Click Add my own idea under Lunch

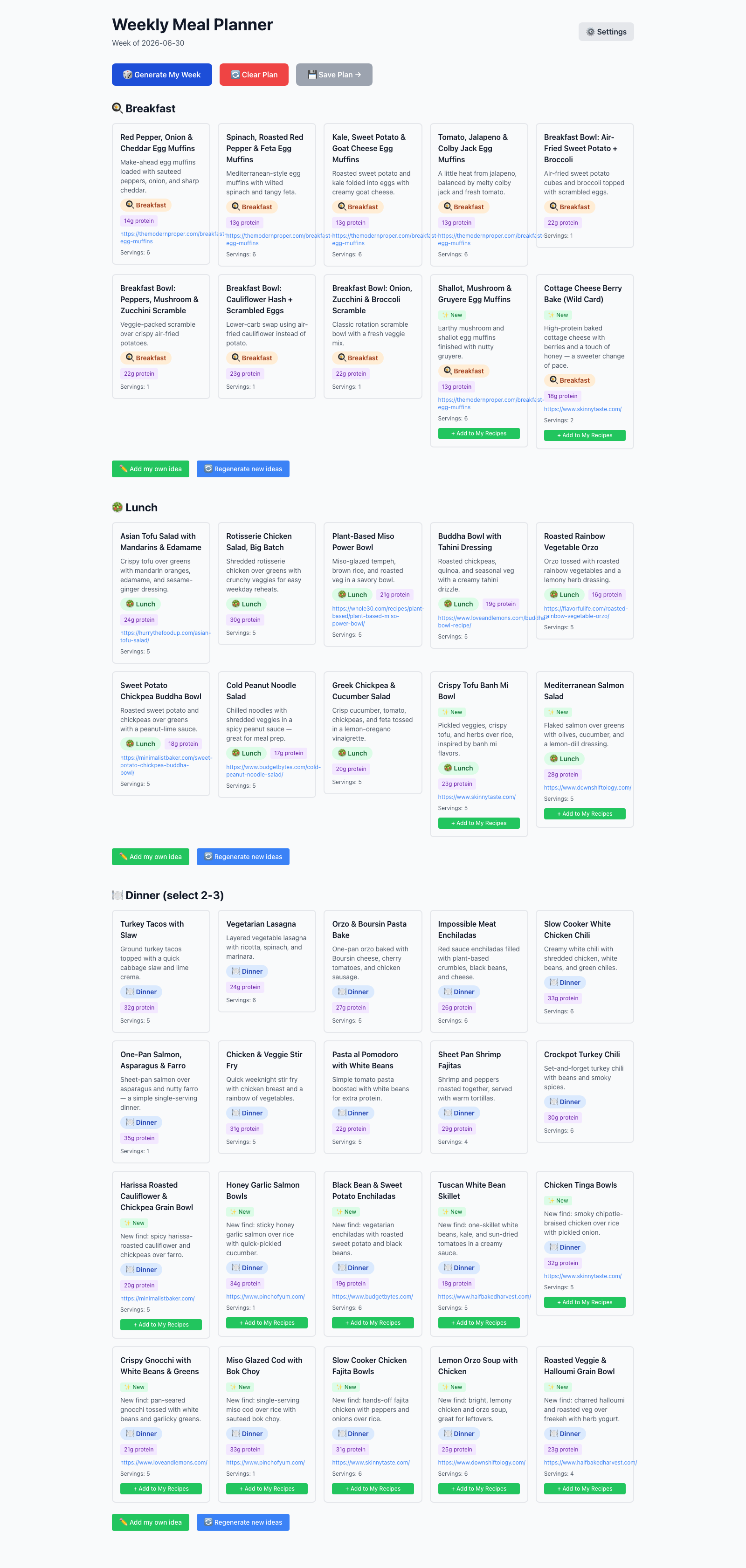[151, 856]
